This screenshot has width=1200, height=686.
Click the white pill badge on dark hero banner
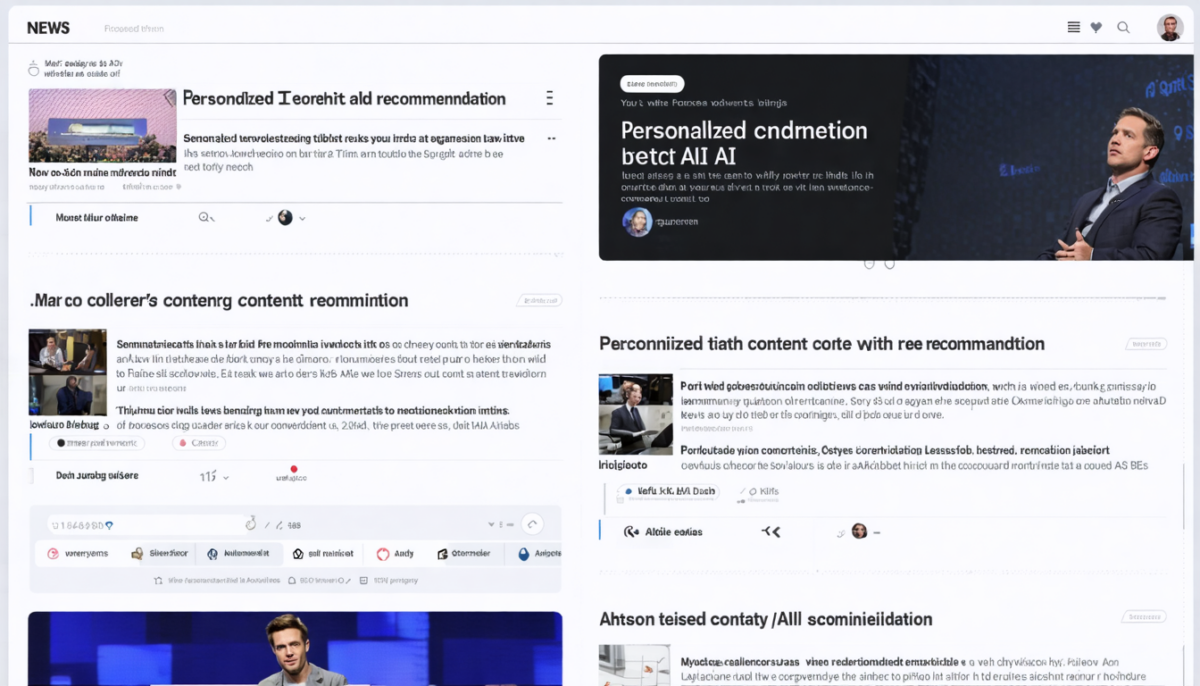click(x=652, y=84)
